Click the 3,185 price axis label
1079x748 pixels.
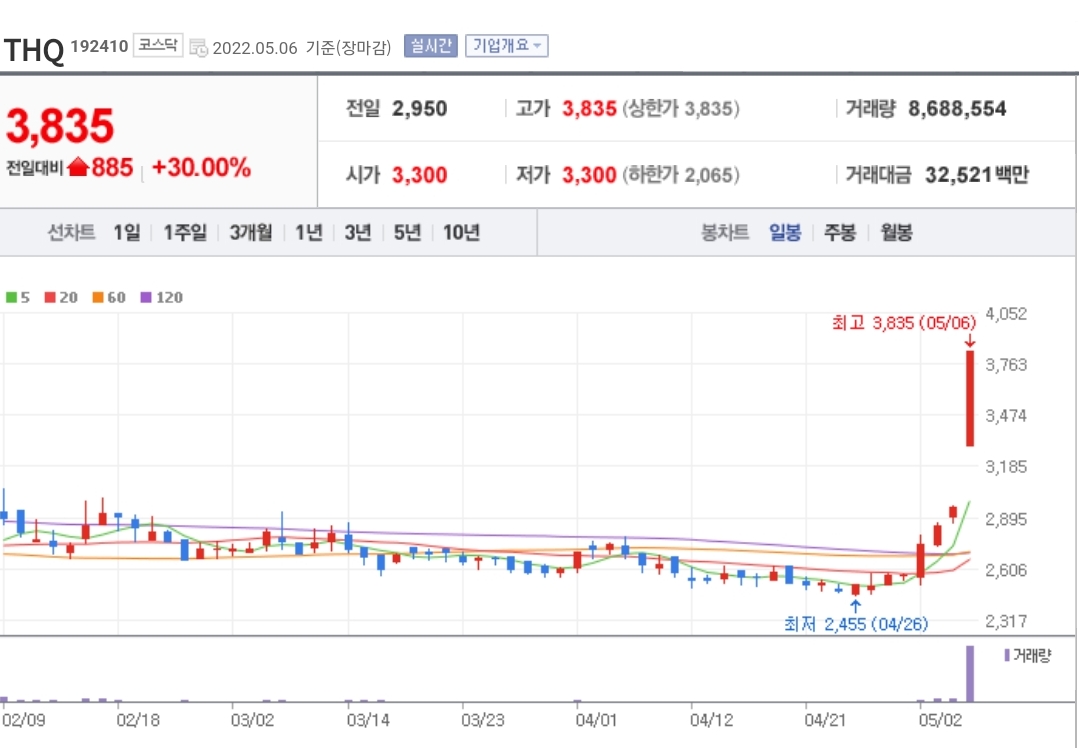(x=1006, y=467)
